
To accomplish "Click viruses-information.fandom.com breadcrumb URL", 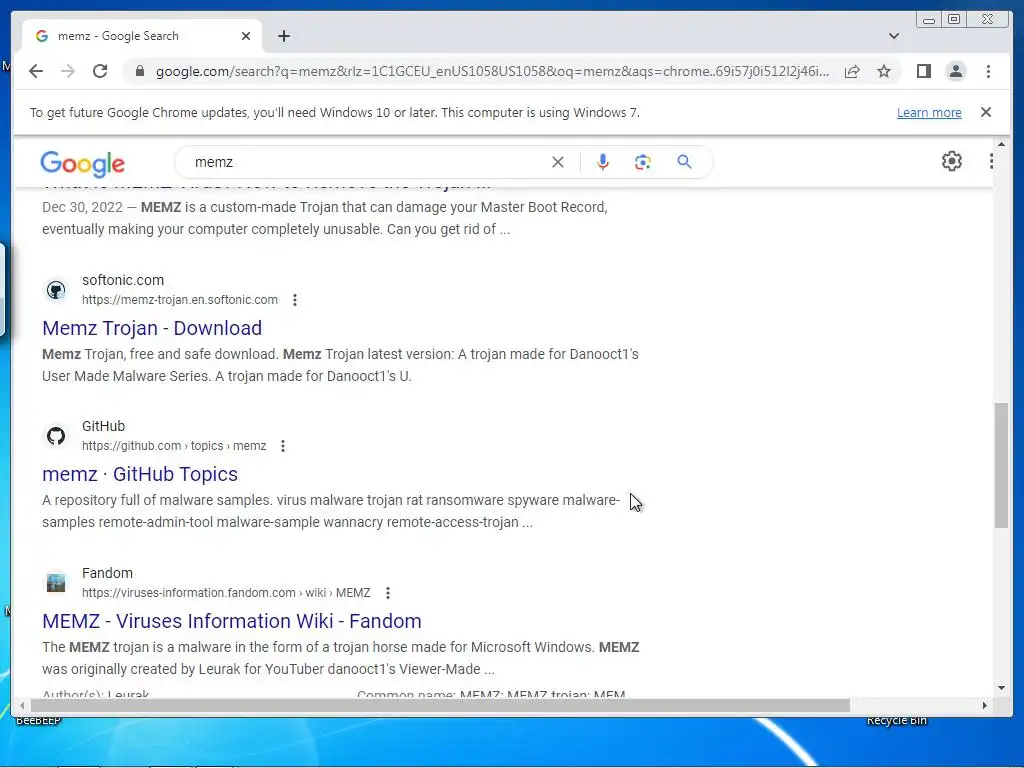I will 226,593.
